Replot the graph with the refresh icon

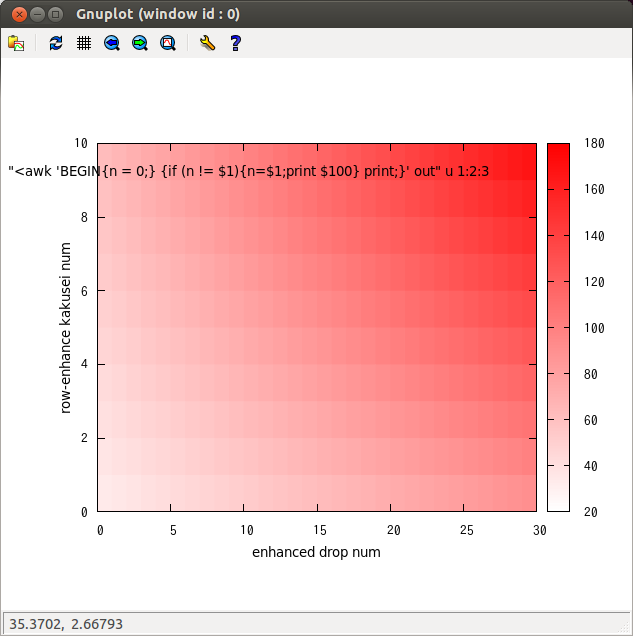(56, 43)
